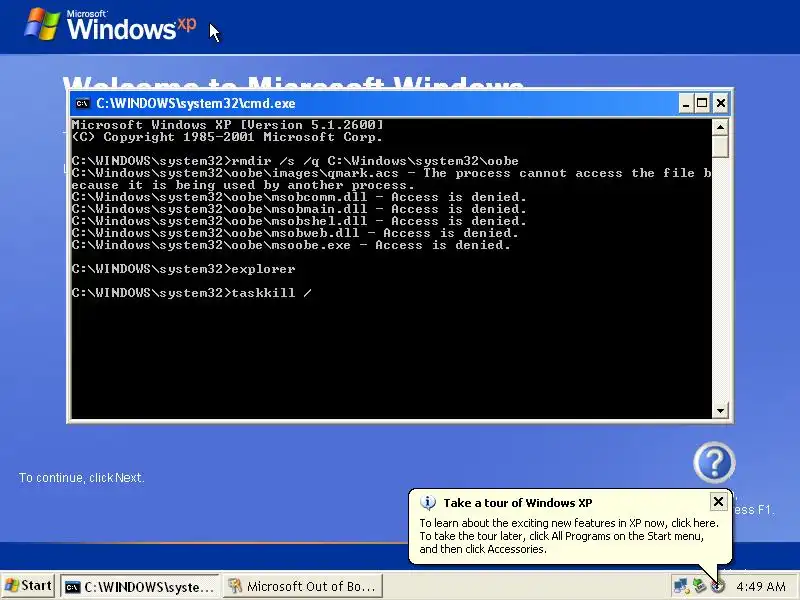Switch to the Microsoft Out of Box taskbar button

pyautogui.click(x=303, y=587)
